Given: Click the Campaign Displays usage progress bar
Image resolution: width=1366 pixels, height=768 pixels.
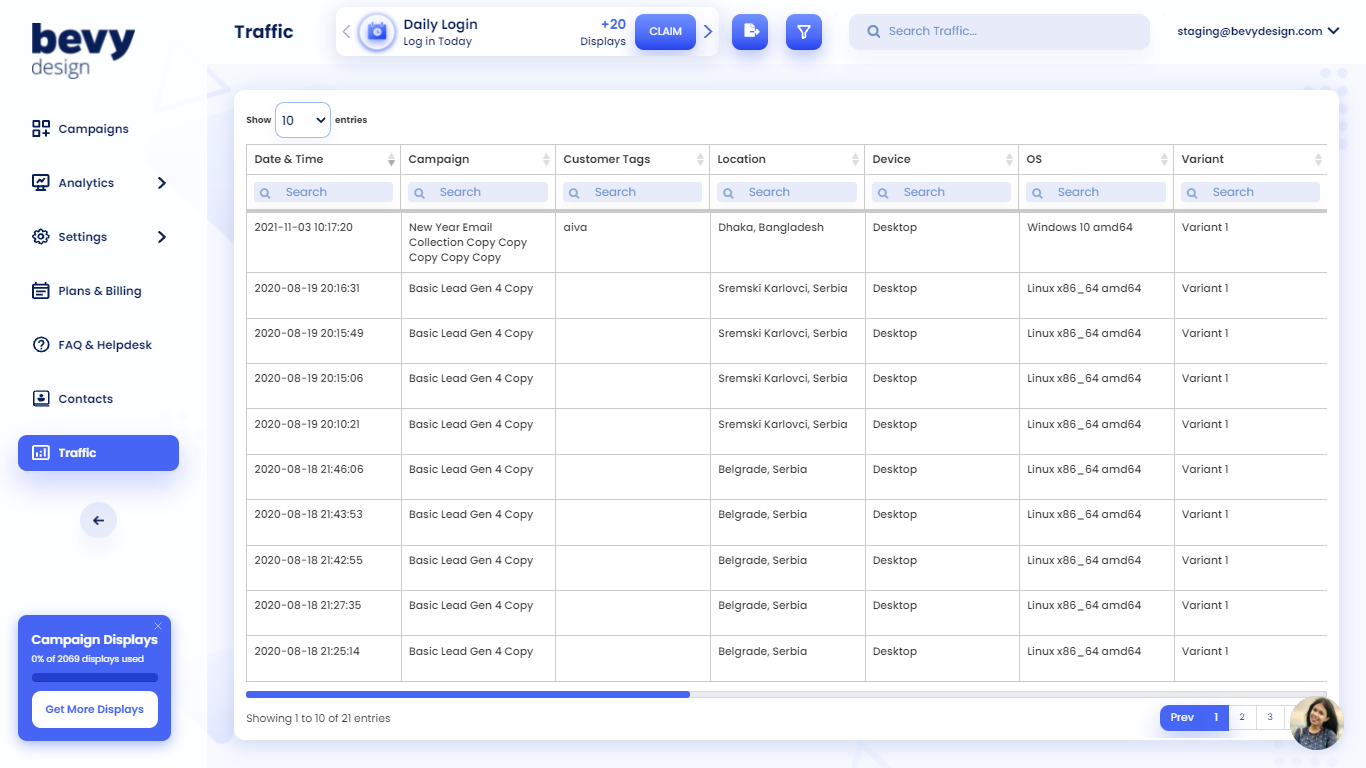Looking at the screenshot, I should click(x=94, y=677).
